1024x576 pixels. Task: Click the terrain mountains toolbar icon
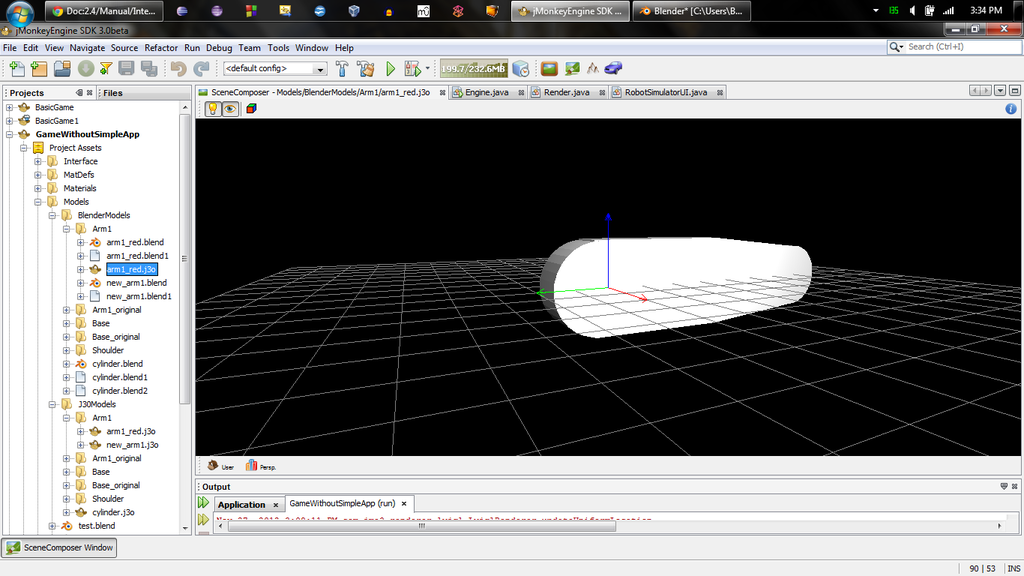[593, 68]
